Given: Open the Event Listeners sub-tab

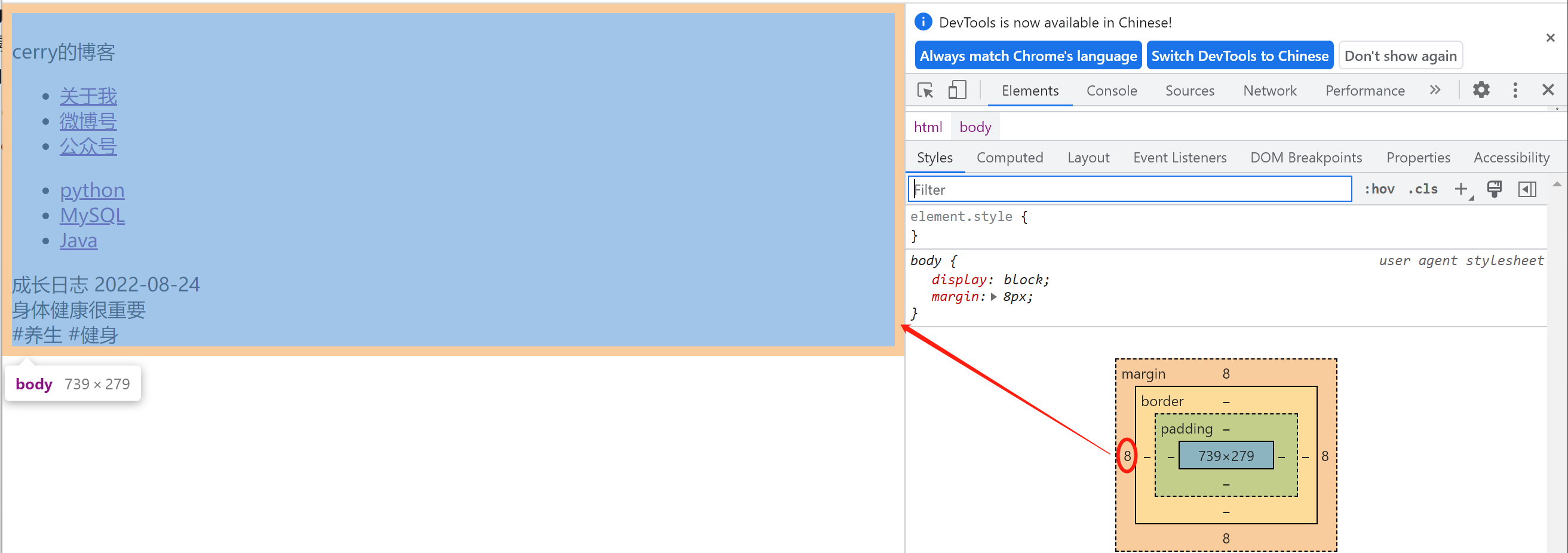Looking at the screenshot, I should [1180, 158].
